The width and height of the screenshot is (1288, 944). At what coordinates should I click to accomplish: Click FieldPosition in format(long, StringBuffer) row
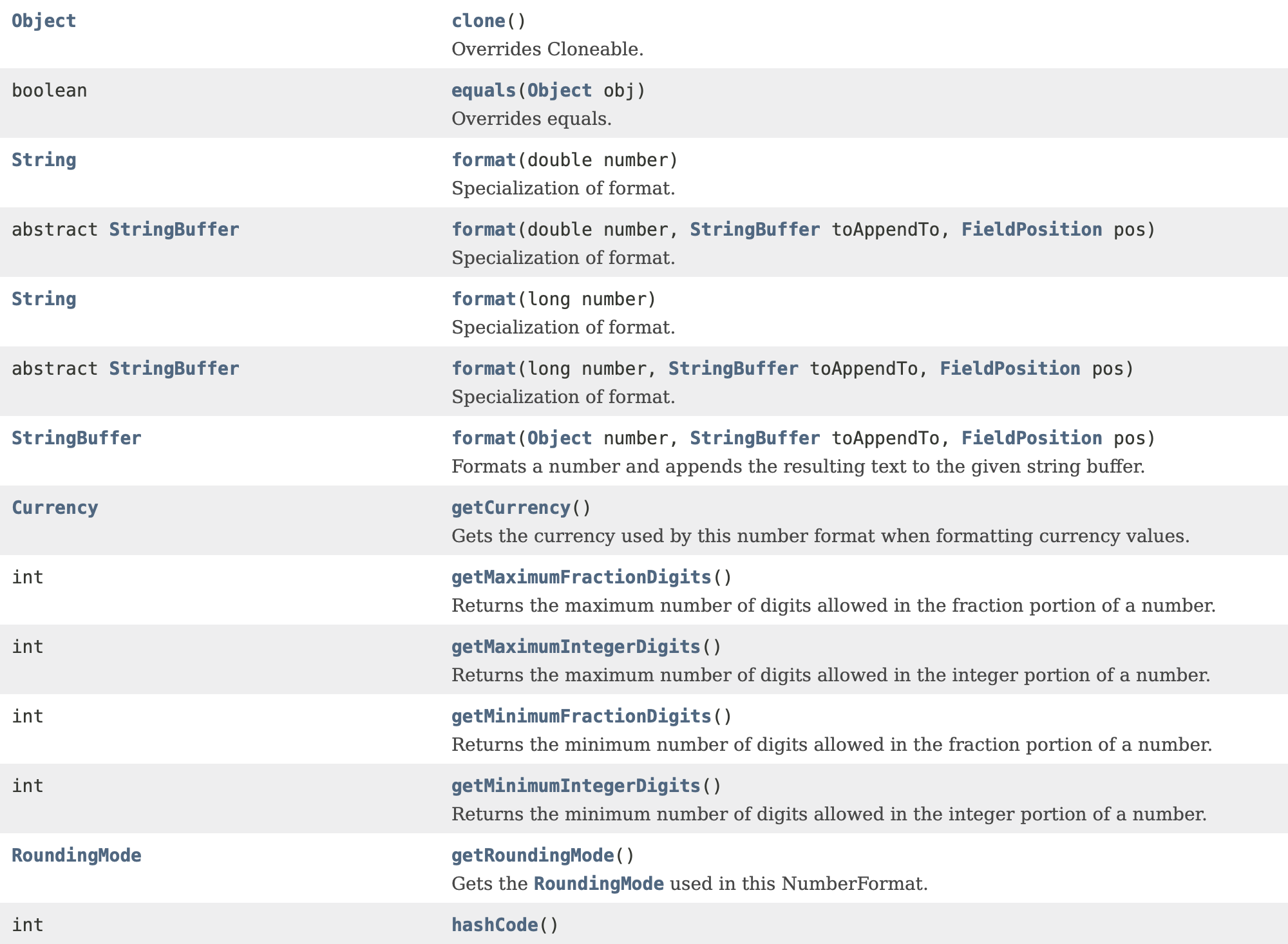tap(1009, 369)
